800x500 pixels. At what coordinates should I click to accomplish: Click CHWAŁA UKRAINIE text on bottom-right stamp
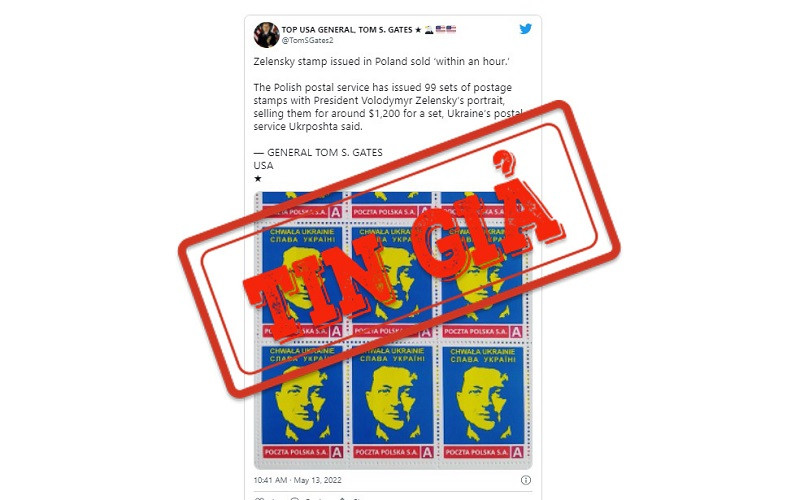483,352
